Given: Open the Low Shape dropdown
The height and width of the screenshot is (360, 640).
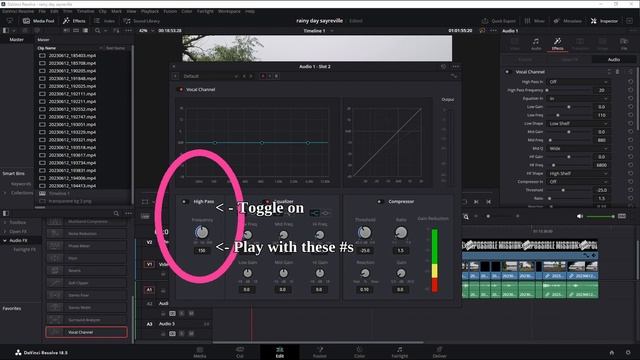Looking at the screenshot, I should tap(578, 124).
